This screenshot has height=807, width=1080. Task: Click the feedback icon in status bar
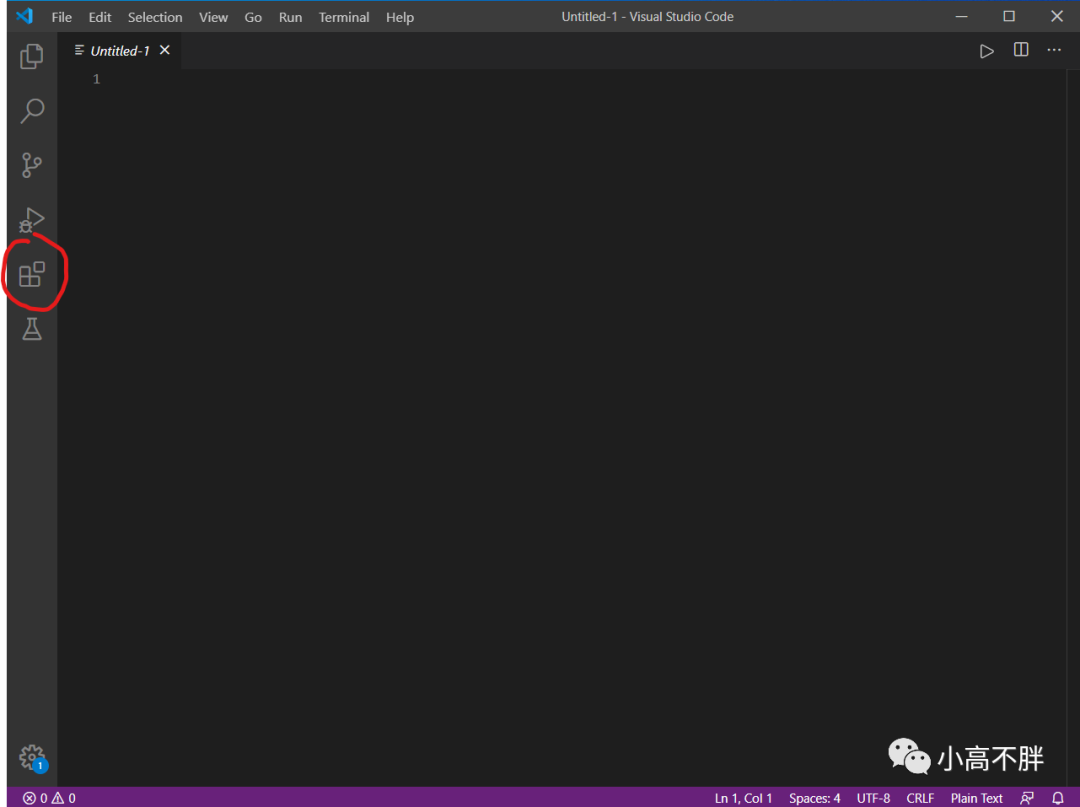[x=1027, y=798]
